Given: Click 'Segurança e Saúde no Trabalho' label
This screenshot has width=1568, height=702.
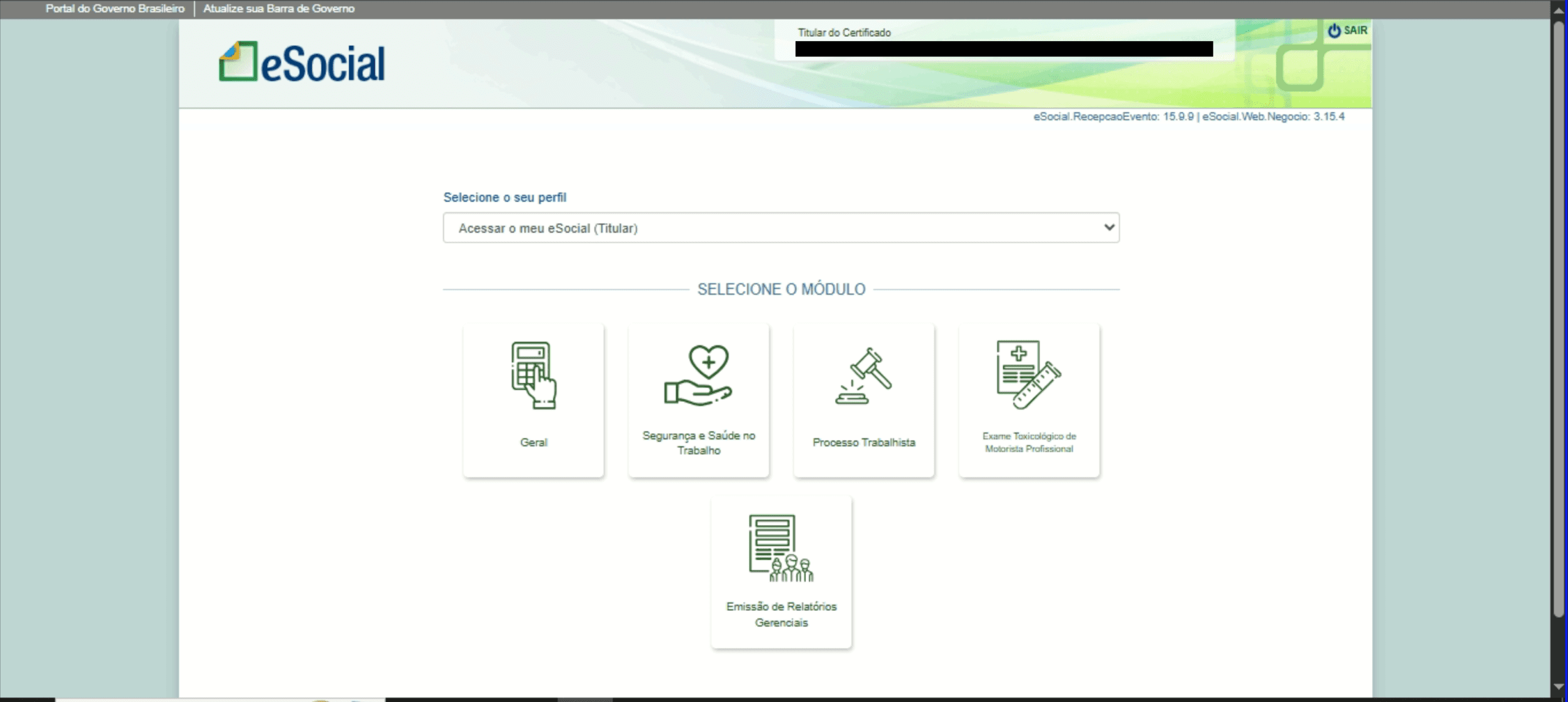Looking at the screenshot, I should [698, 442].
